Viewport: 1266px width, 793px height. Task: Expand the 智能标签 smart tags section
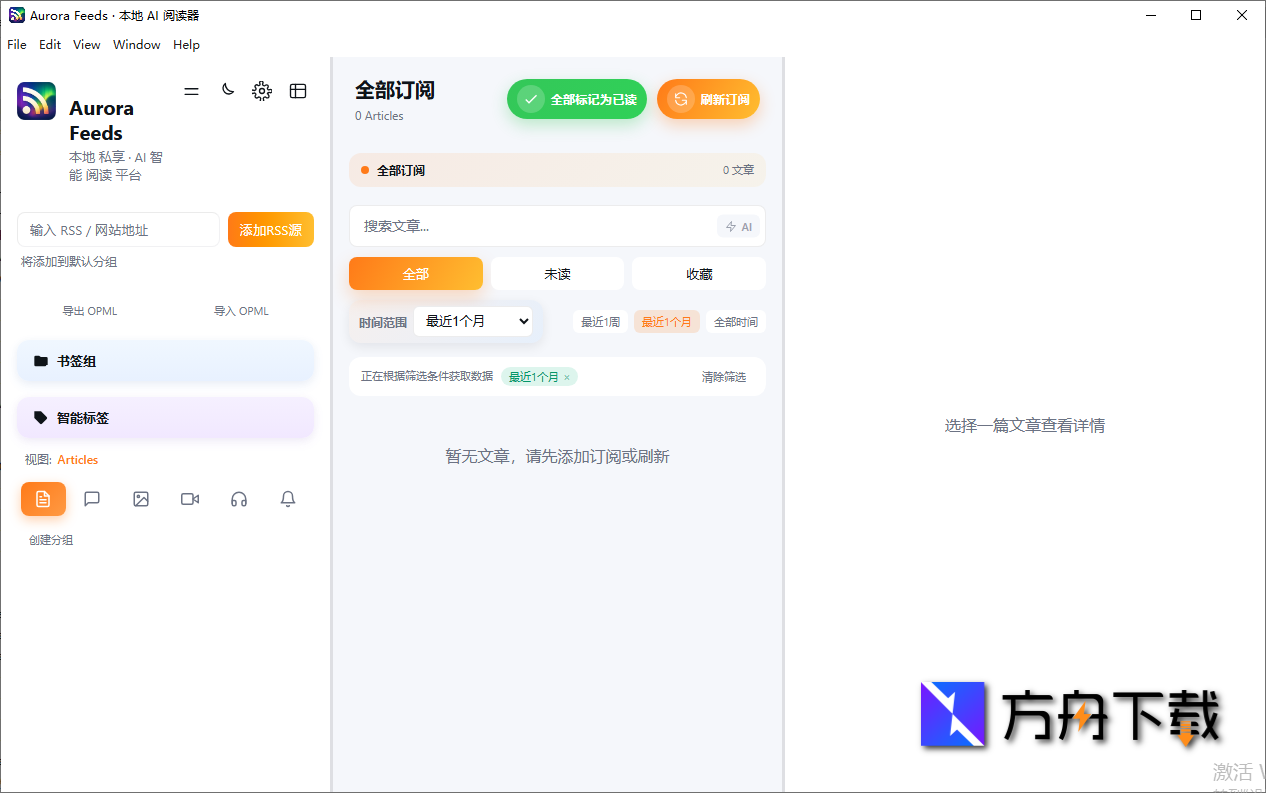point(166,417)
